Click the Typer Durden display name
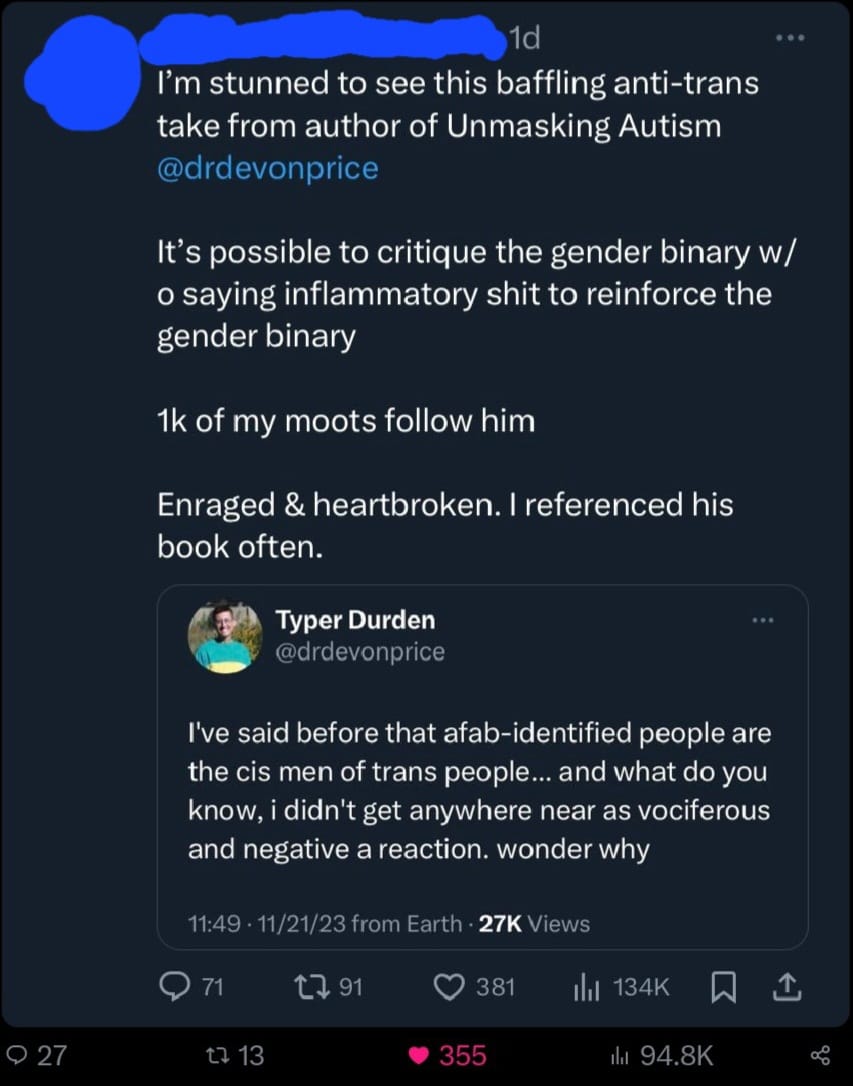Viewport: 853px width, 1086px height. (355, 620)
